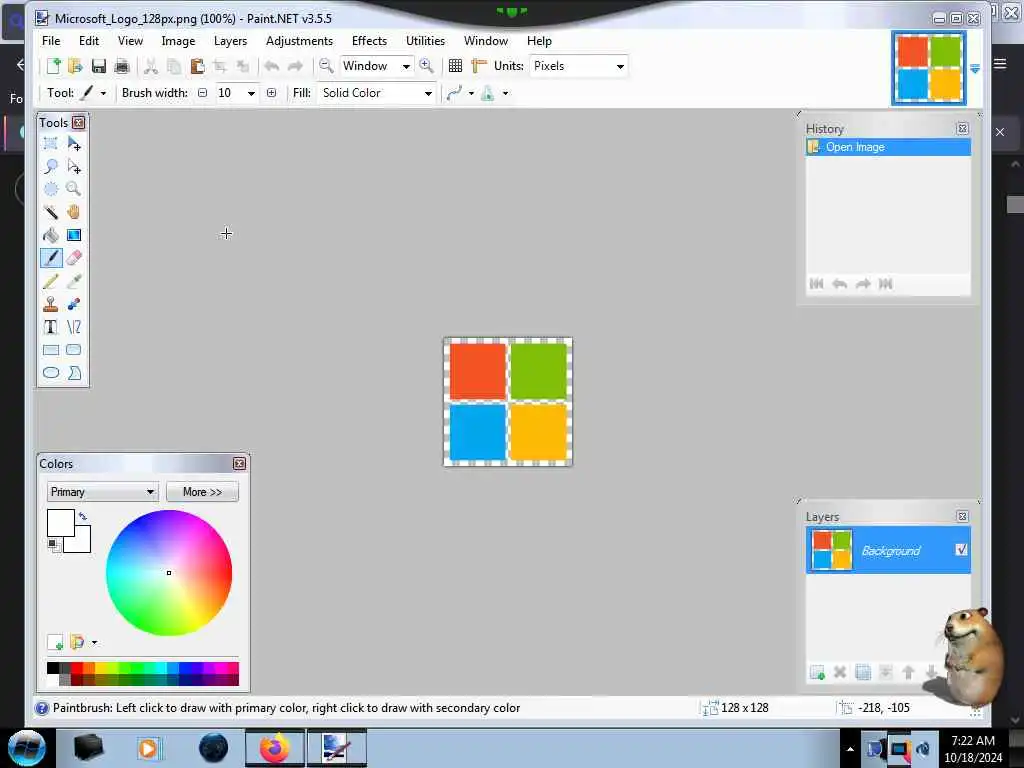Swap primary and secondary colors
1024x768 pixels.
point(82,516)
